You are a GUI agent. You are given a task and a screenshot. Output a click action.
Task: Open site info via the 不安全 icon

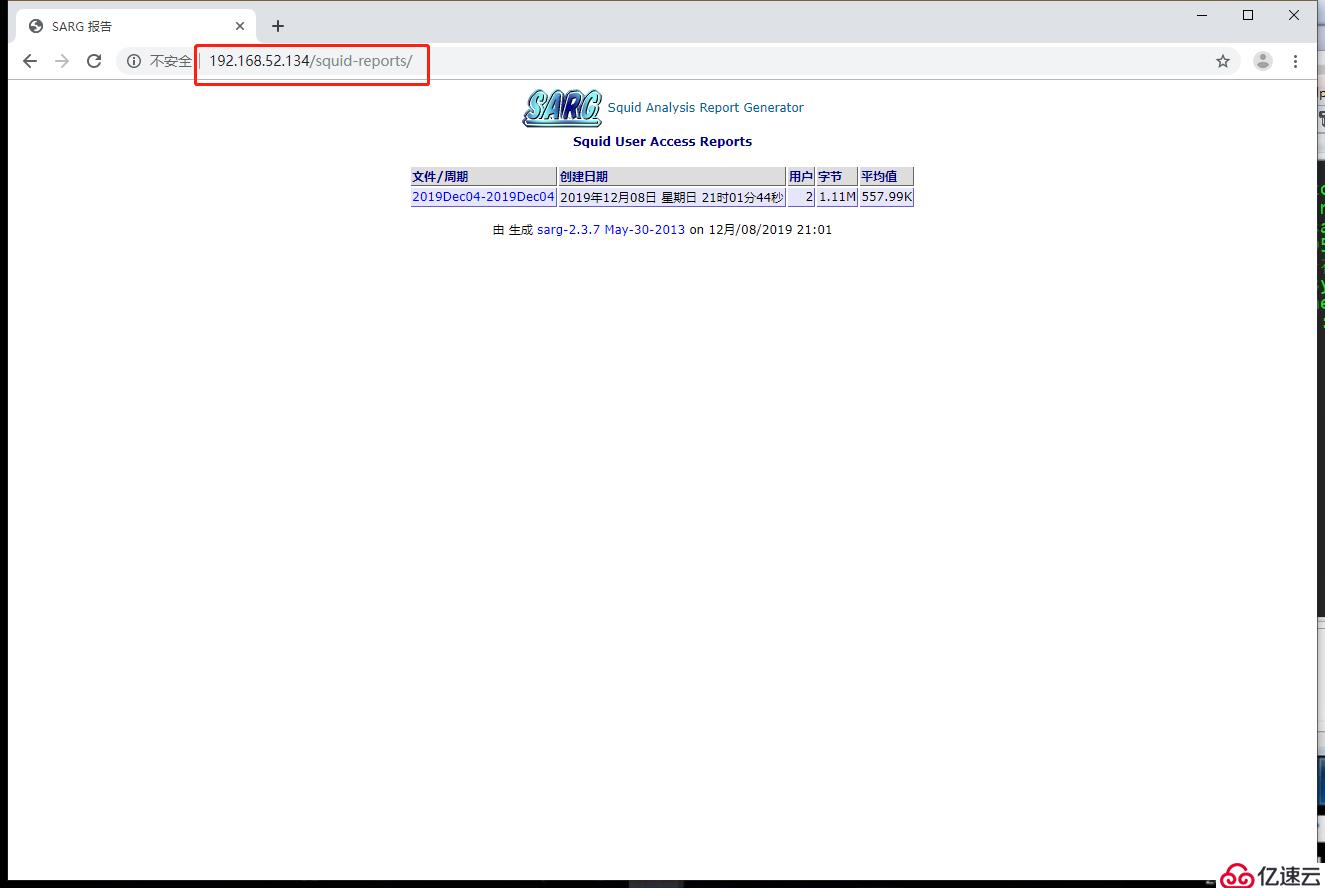[x=134, y=61]
